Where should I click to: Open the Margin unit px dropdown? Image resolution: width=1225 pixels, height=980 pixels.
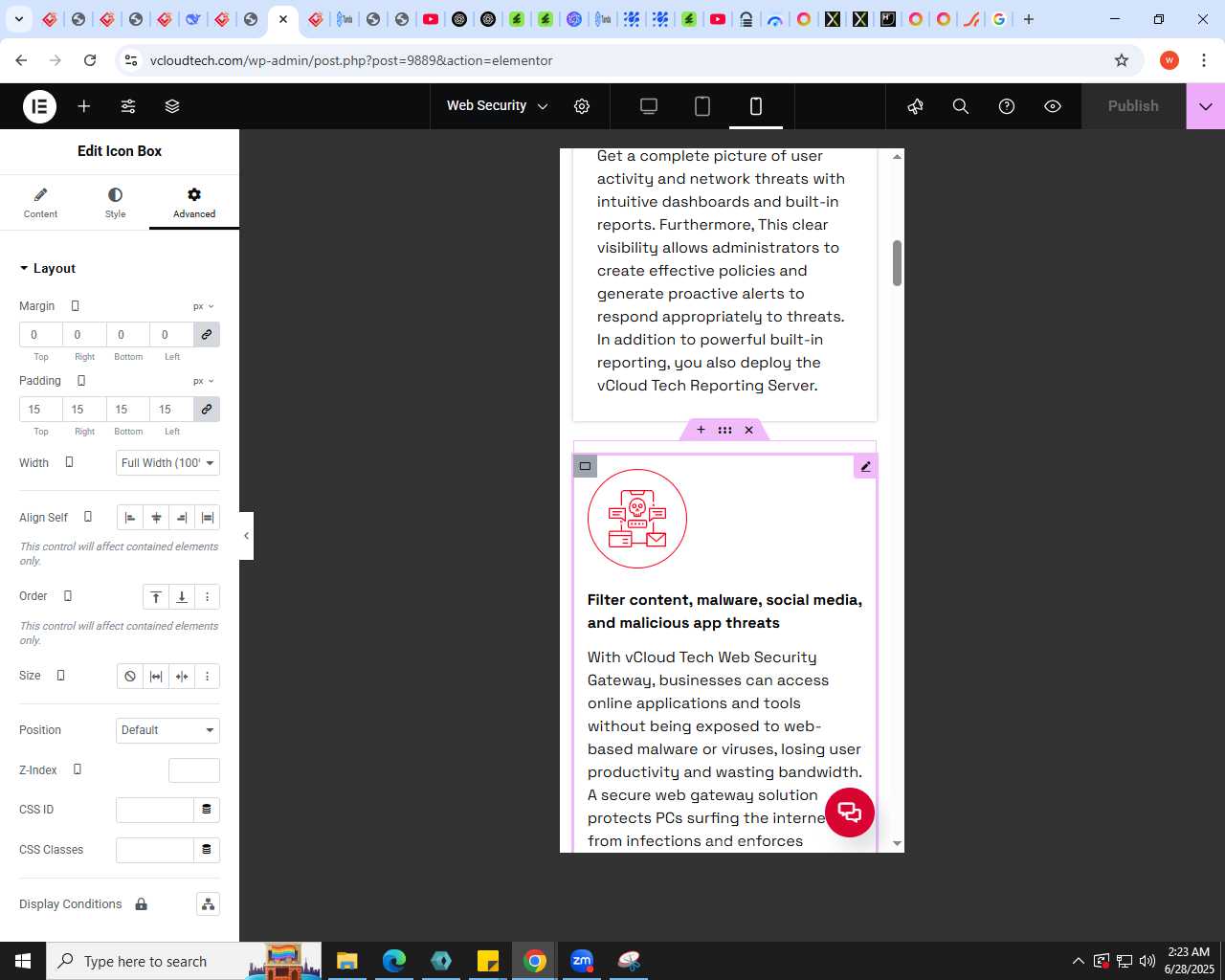tap(204, 306)
